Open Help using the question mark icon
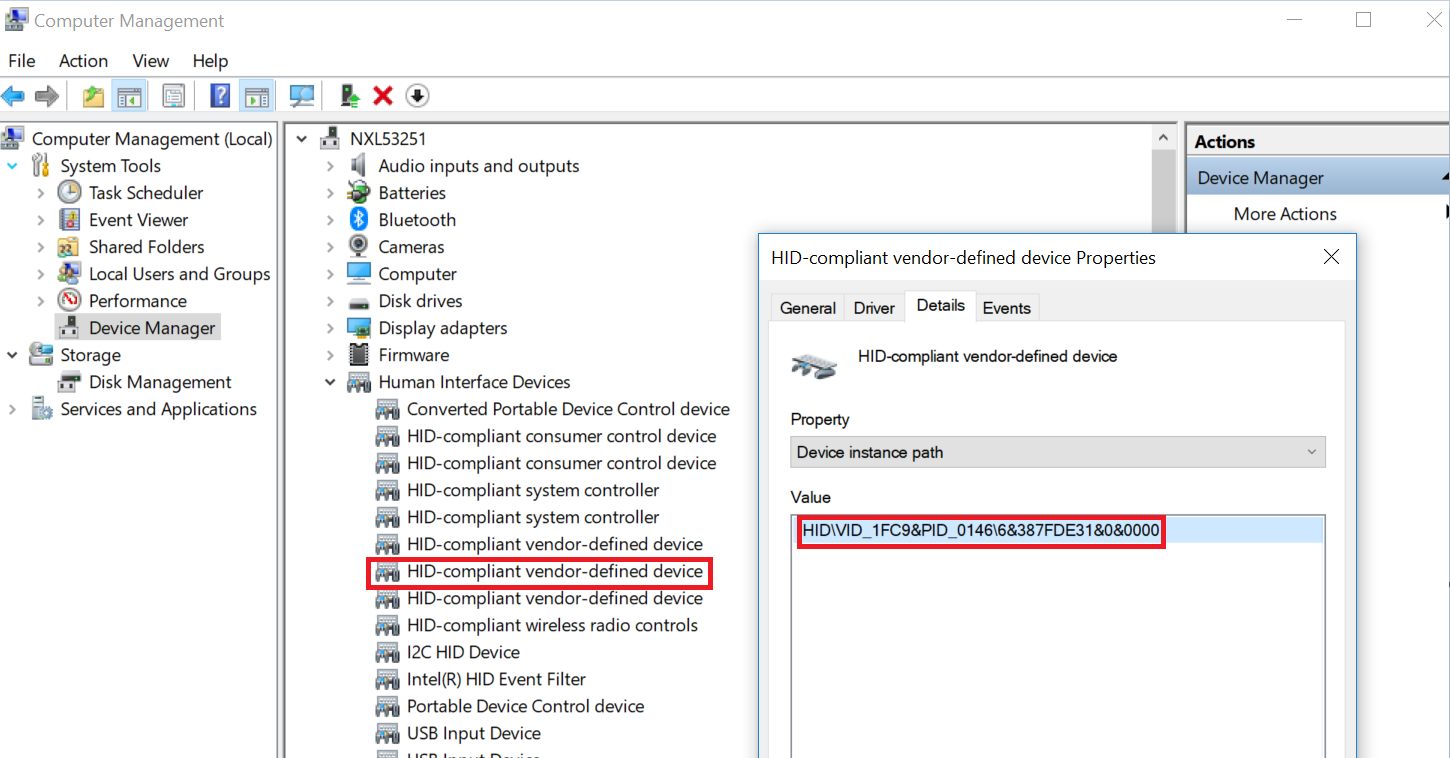The height and width of the screenshot is (758, 1450). (x=218, y=95)
